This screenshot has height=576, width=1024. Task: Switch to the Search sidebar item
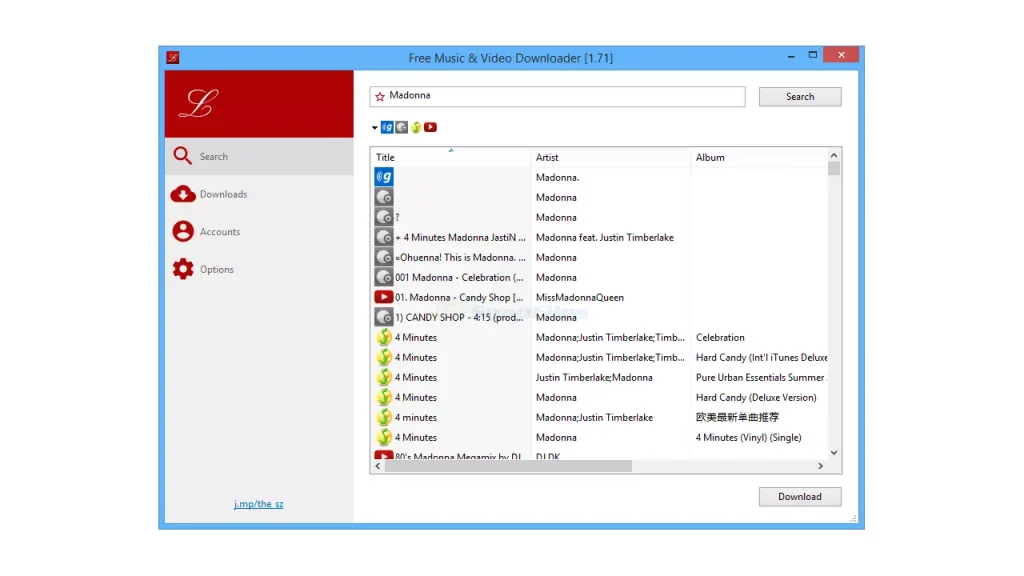coord(259,157)
